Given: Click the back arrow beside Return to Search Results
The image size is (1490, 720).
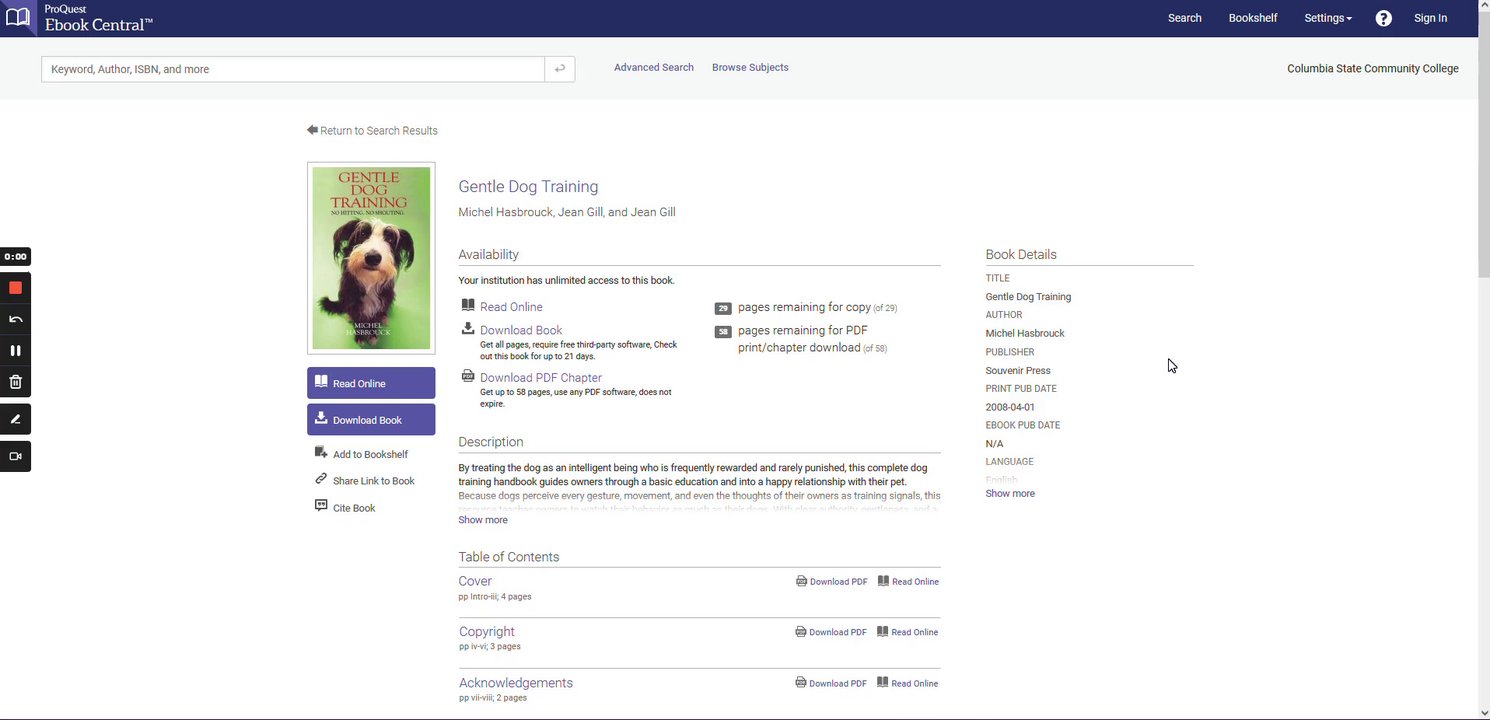Looking at the screenshot, I should pyautogui.click(x=312, y=130).
